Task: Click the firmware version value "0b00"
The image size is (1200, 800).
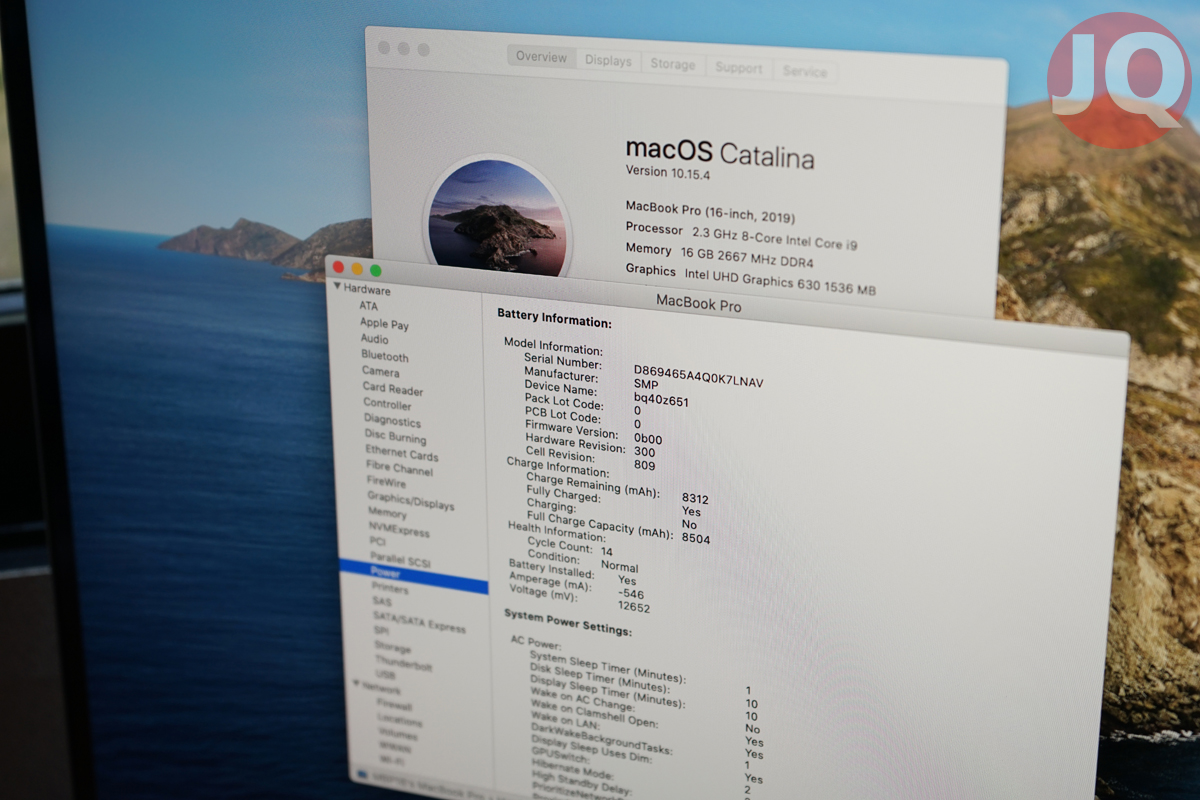Action: click(x=648, y=438)
